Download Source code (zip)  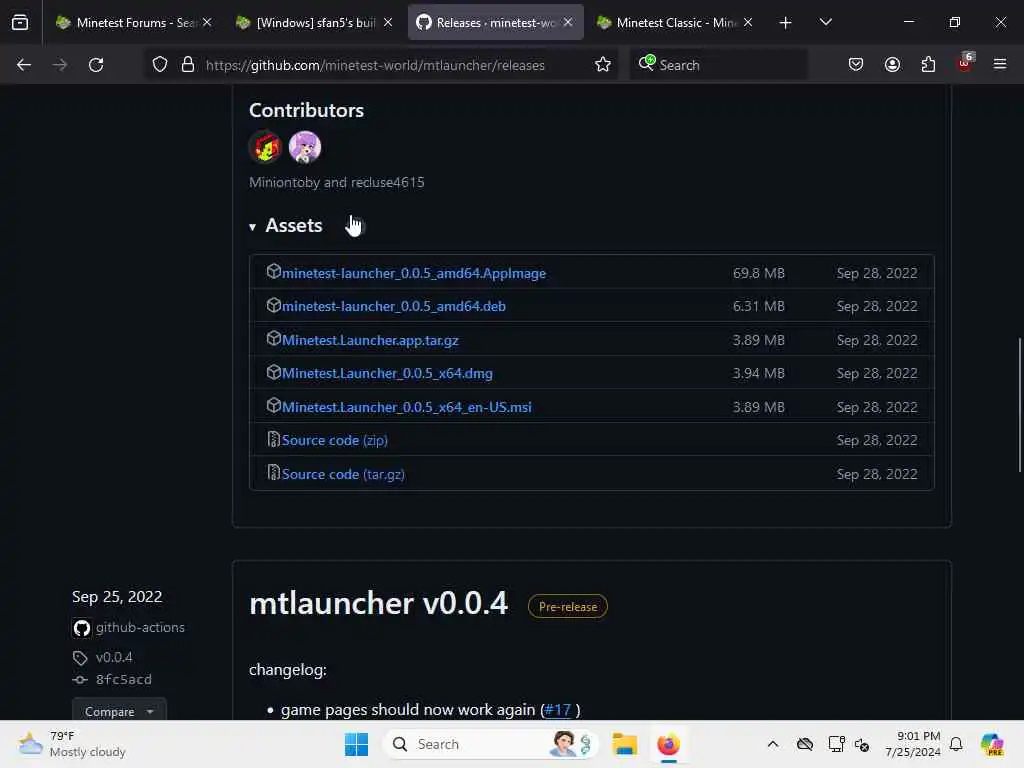coord(334,441)
